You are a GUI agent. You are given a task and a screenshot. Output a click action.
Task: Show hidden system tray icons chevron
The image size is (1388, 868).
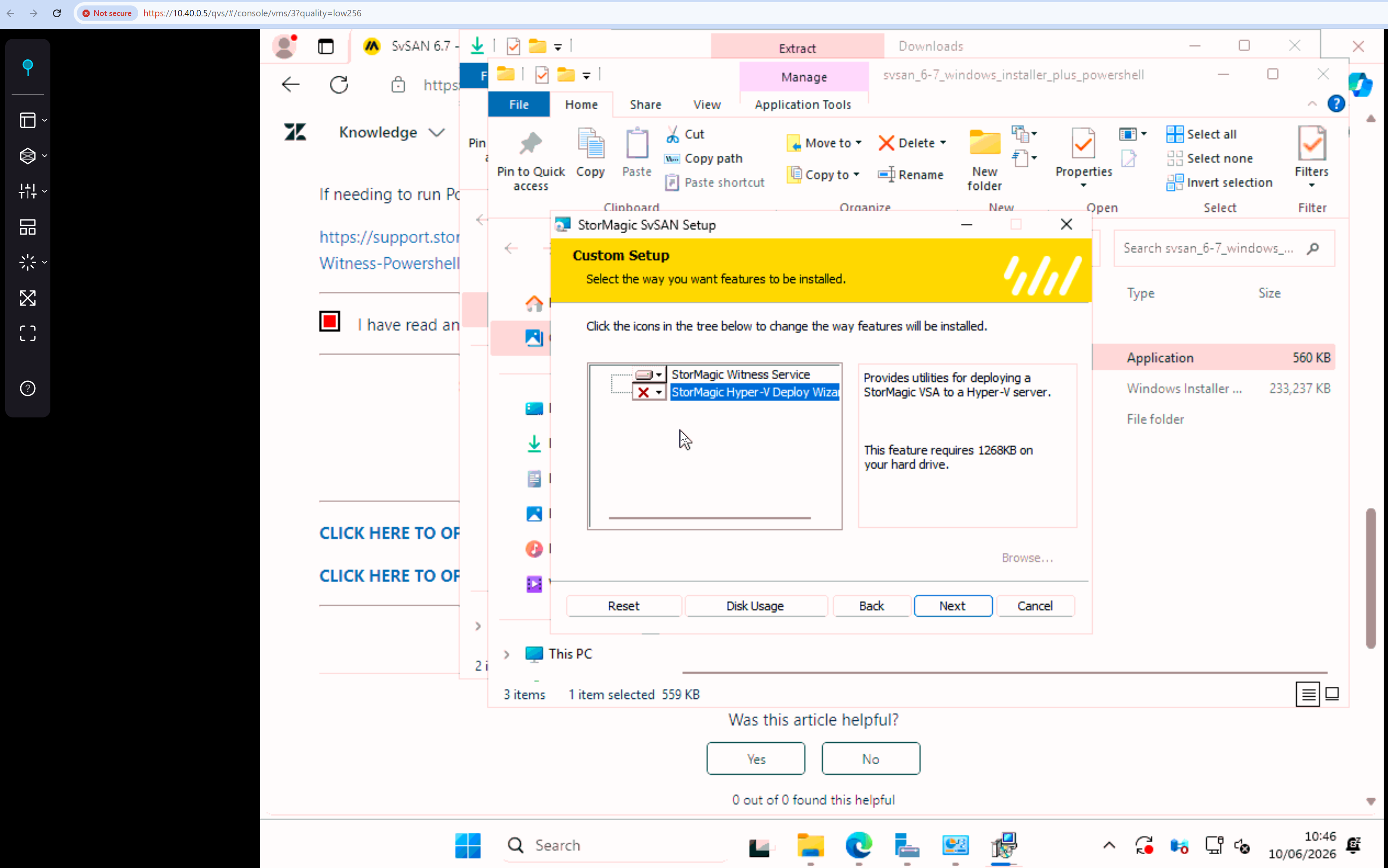tap(1109, 845)
